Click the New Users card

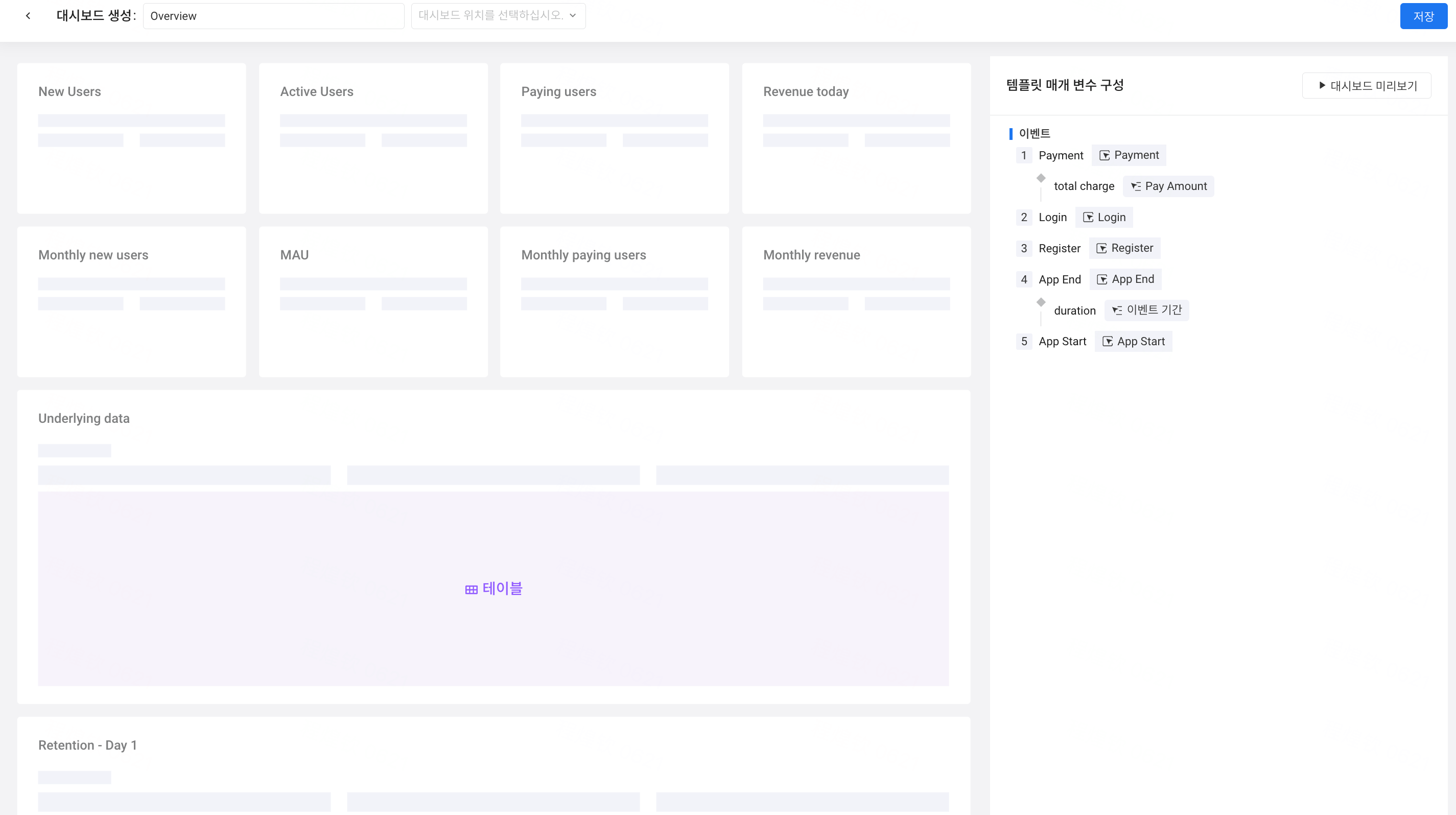point(132,138)
